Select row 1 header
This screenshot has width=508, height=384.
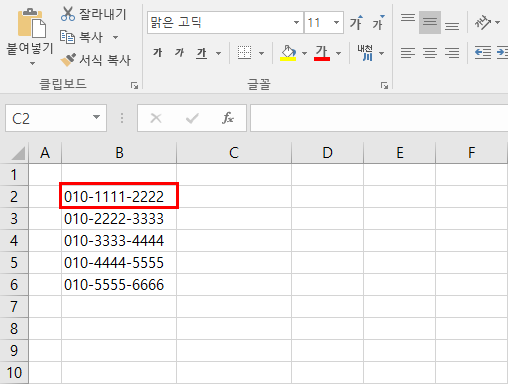[14, 174]
